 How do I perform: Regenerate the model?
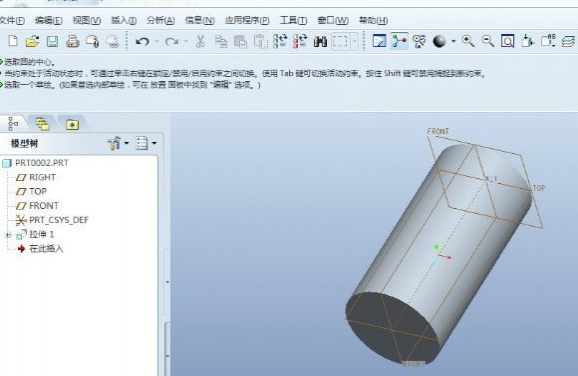tap(280, 41)
